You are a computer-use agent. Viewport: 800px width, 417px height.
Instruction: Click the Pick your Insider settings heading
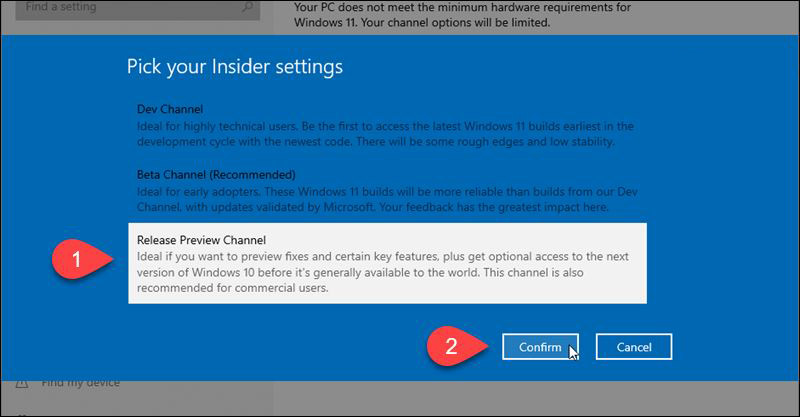[x=234, y=67]
